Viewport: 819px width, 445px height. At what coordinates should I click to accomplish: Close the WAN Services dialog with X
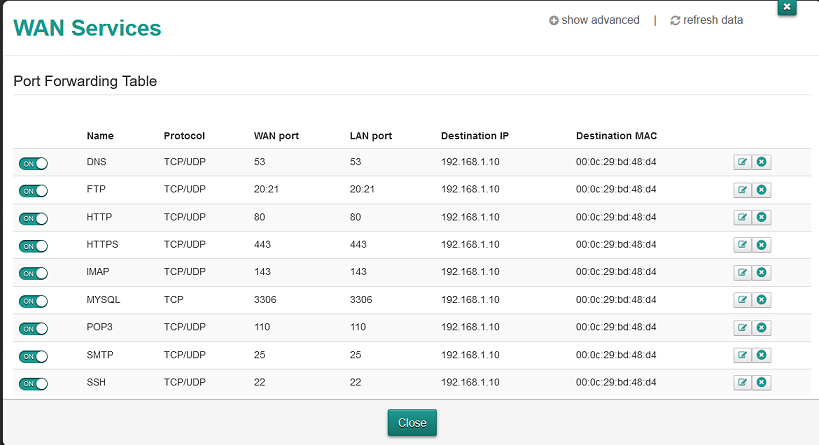coord(787,7)
